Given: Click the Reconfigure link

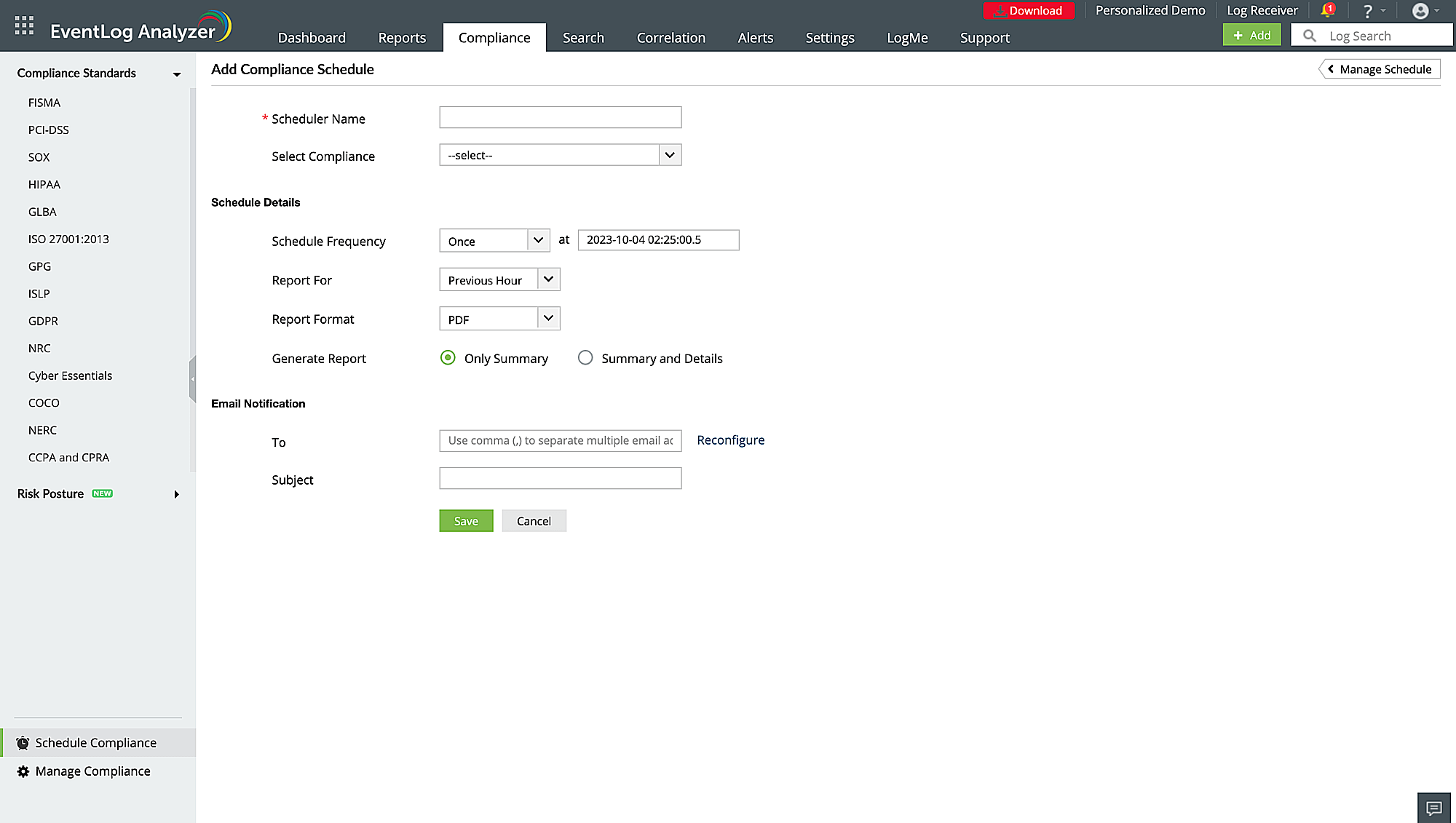Looking at the screenshot, I should (x=730, y=440).
